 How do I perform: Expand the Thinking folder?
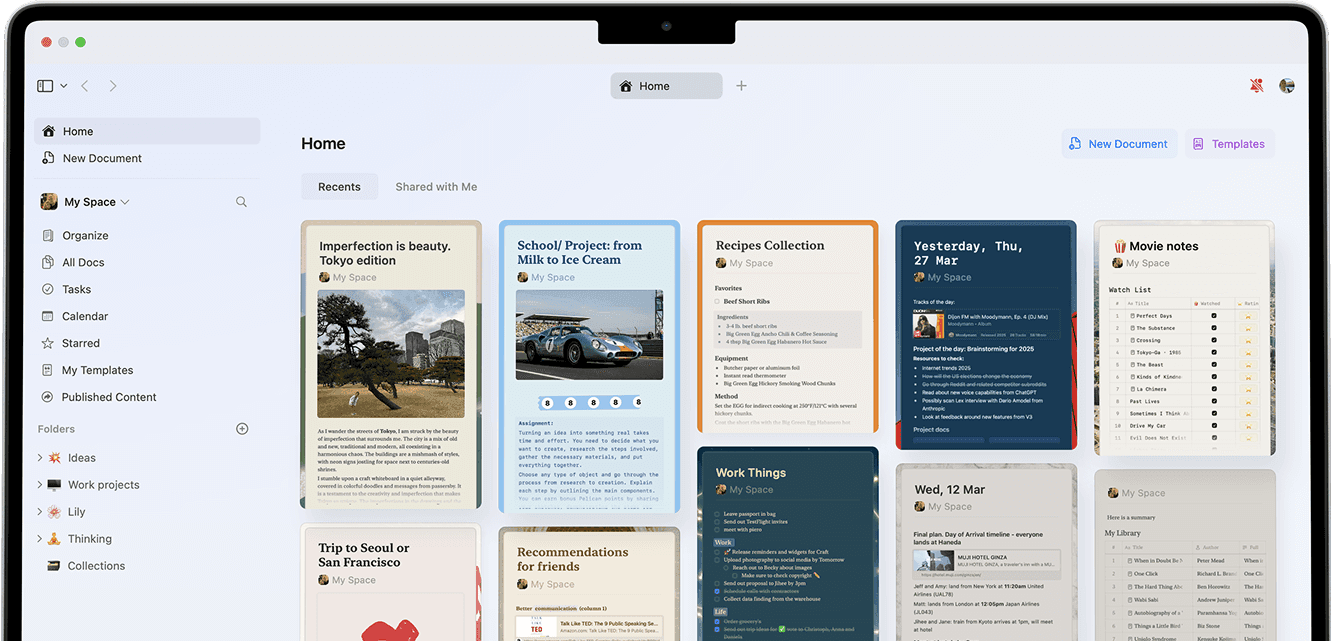[x=40, y=539]
